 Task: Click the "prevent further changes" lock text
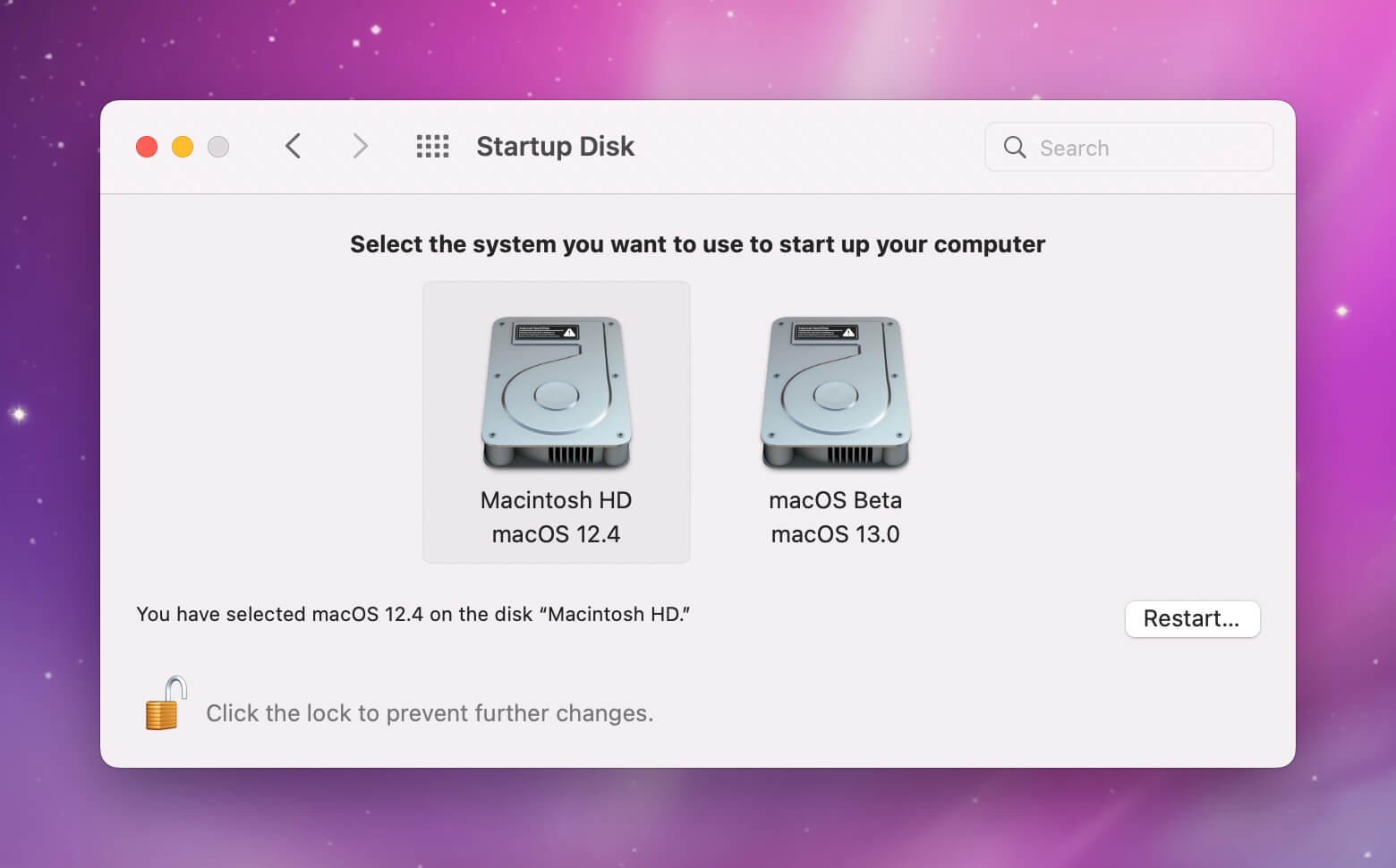coord(430,713)
